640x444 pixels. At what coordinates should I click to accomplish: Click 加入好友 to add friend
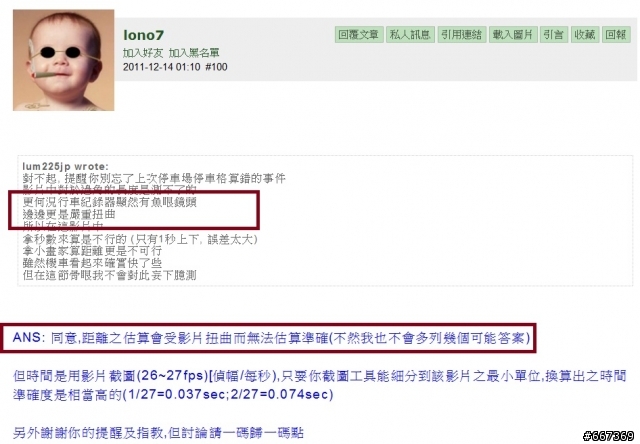click(x=143, y=53)
